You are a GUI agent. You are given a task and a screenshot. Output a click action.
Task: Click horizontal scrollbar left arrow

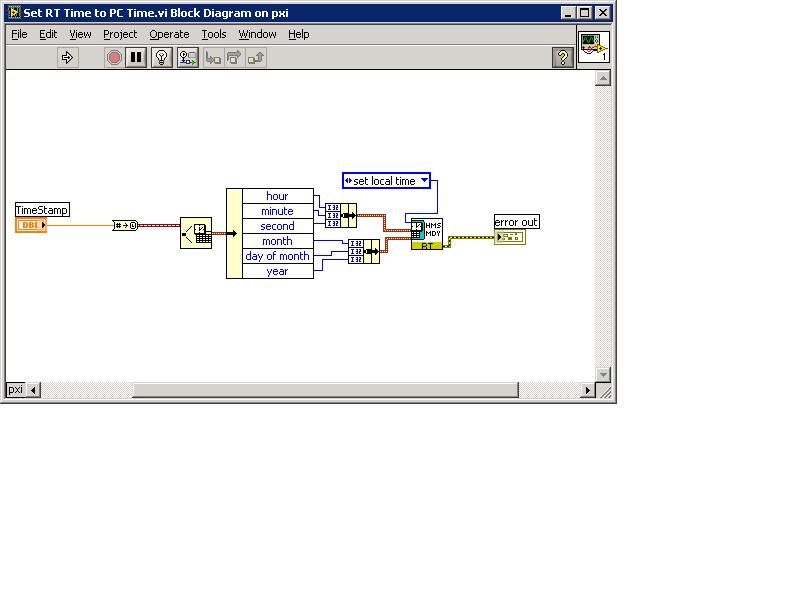coord(34,390)
